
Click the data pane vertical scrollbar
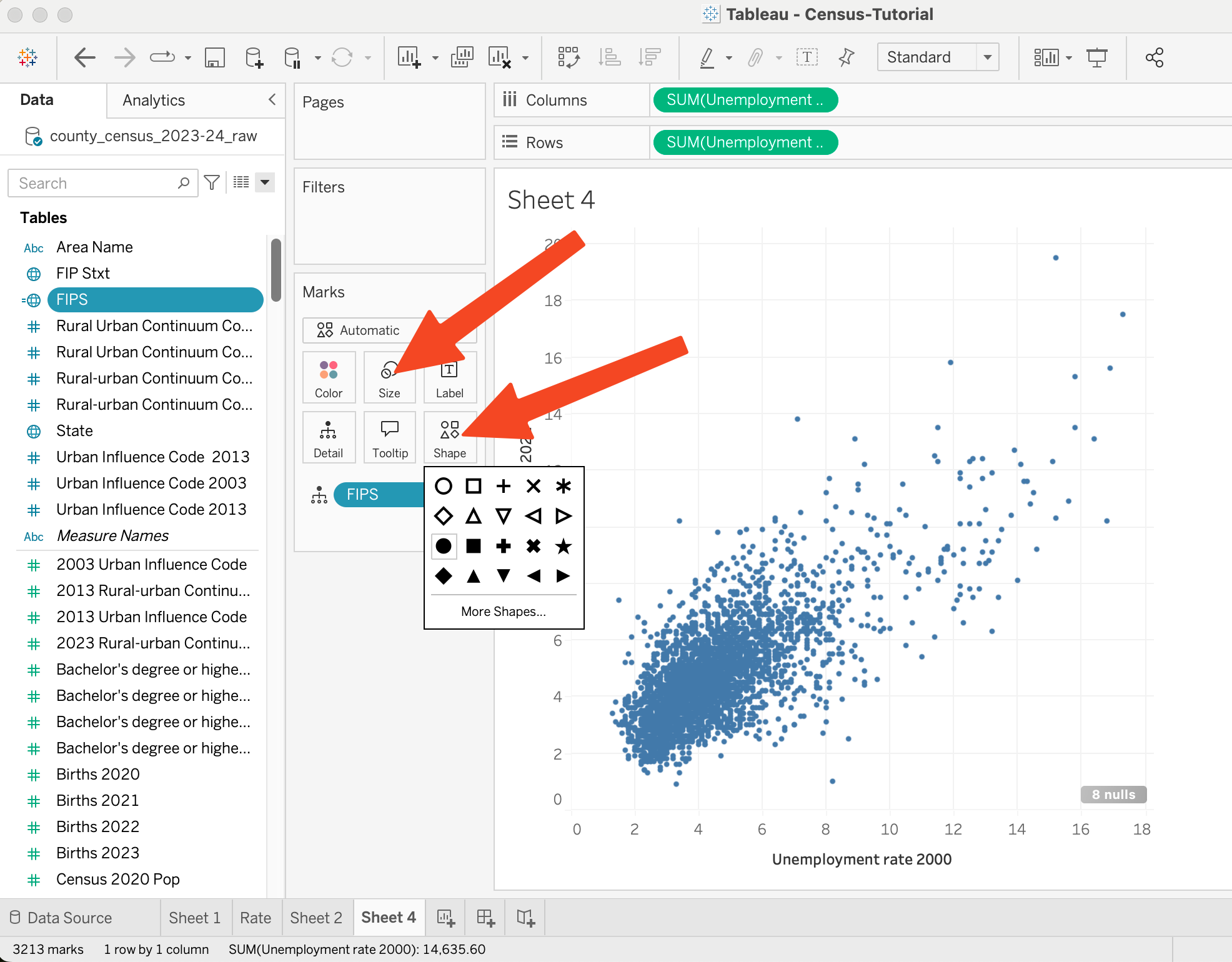click(x=276, y=270)
